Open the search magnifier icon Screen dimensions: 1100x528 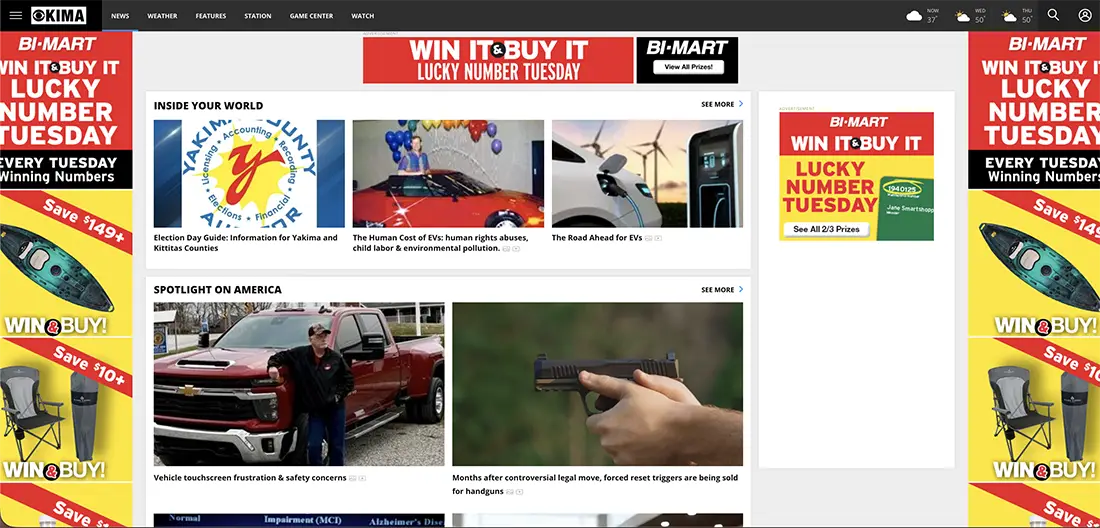[1053, 15]
